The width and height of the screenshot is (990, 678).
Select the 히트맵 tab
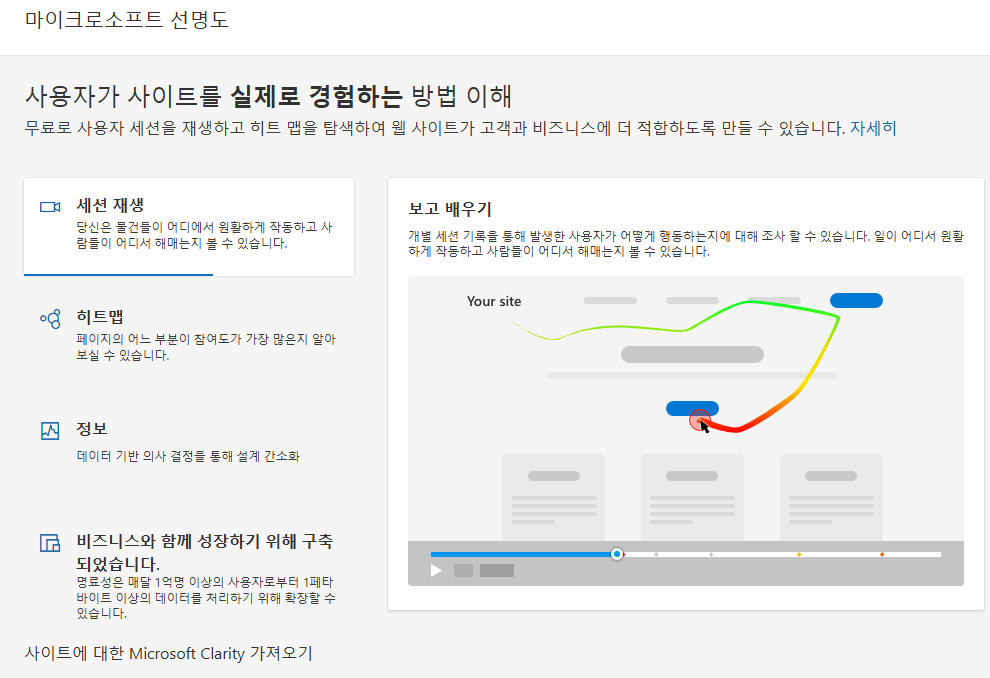[189, 335]
